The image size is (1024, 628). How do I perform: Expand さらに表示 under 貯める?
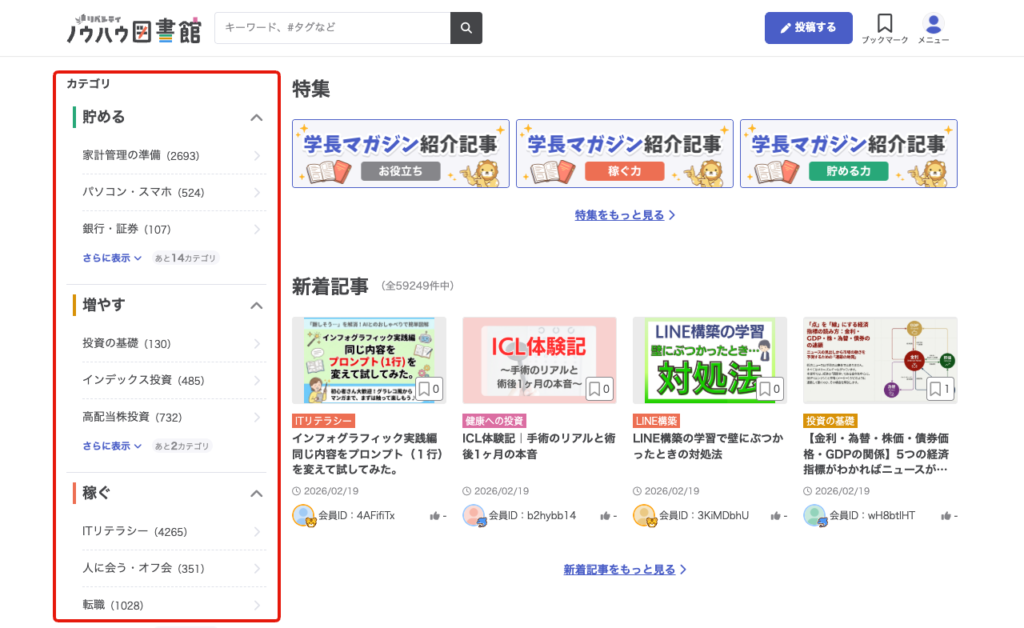(x=112, y=258)
